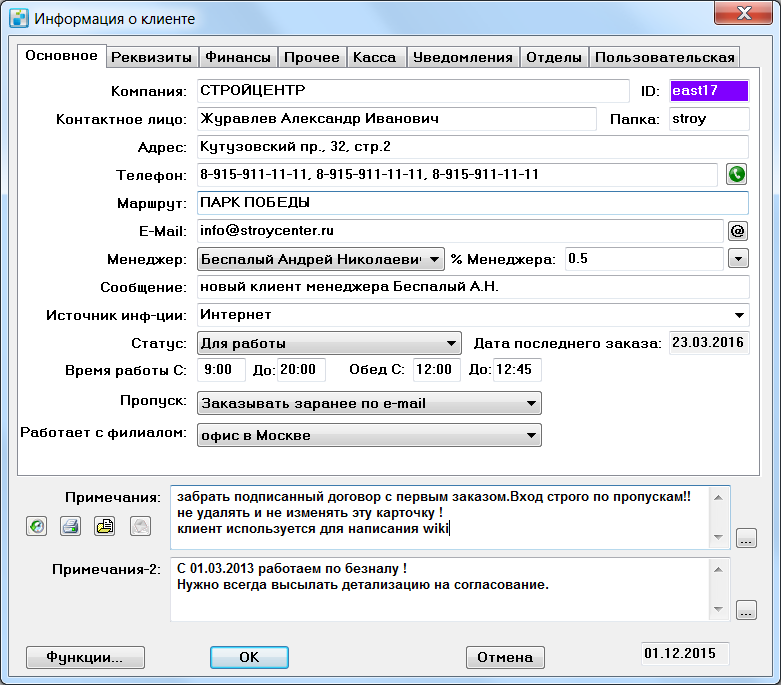Click up arrow of Примечания-2 scrollbar
This screenshot has width=781, height=685.
[718, 569]
